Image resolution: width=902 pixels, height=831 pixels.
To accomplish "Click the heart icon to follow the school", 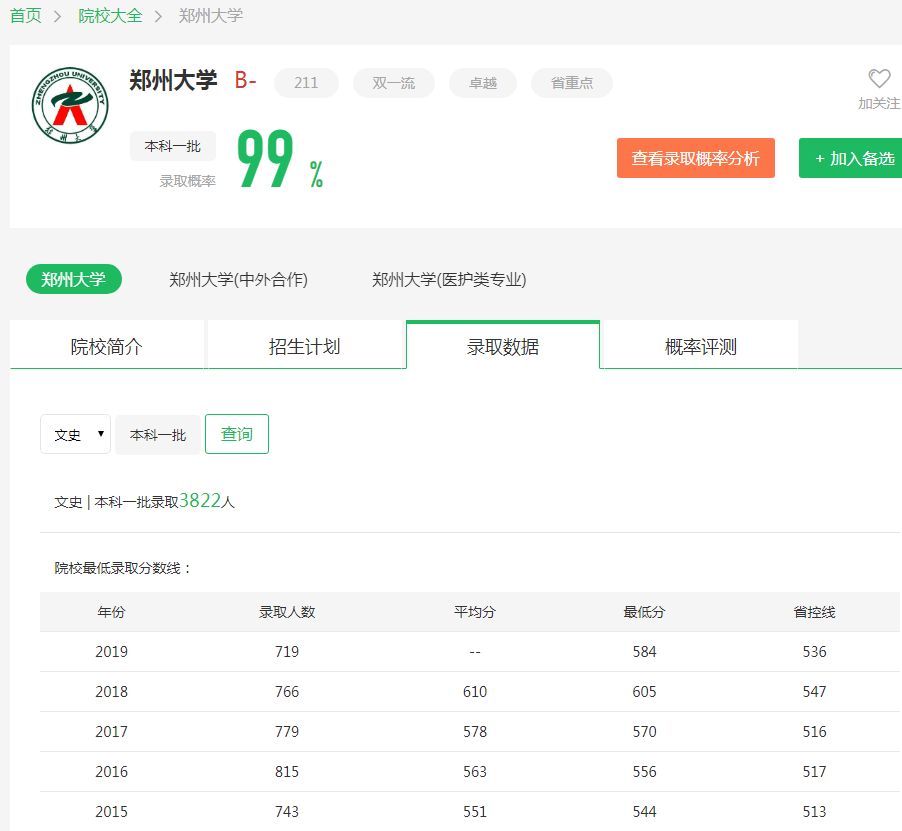I will (878, 78).
